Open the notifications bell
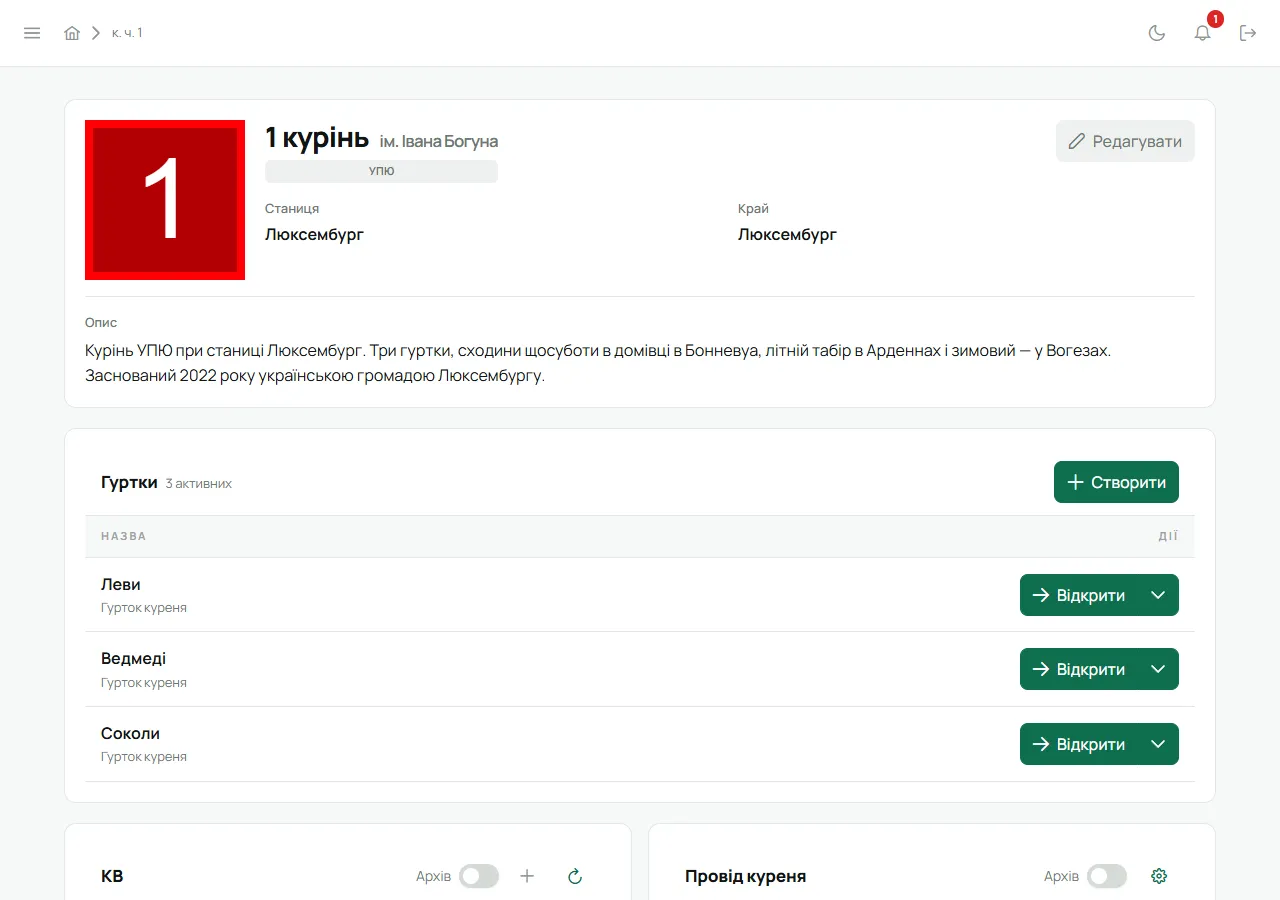1280x900 pixels. click(x=1203, y=33)
